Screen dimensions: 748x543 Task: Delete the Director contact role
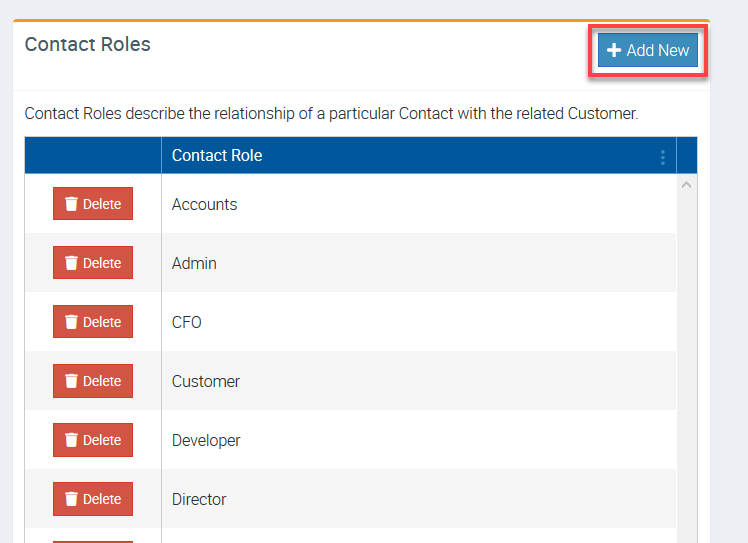click(x=93, y=499)
